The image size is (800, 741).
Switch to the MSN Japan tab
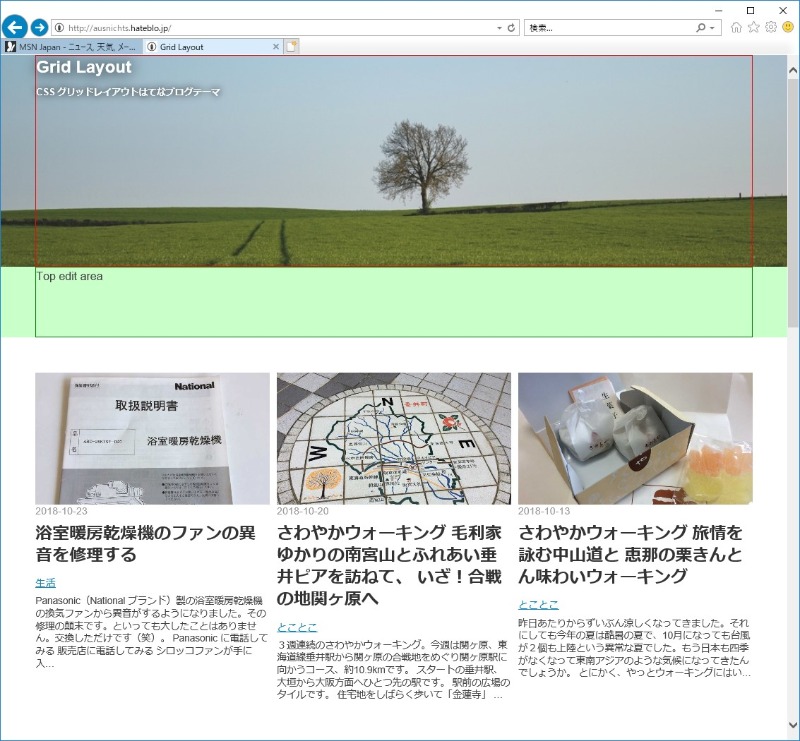click(72, 47)
